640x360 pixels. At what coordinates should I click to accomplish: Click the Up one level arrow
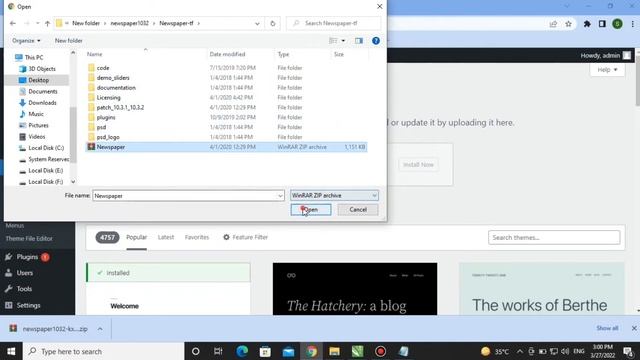tap(47, 23)
